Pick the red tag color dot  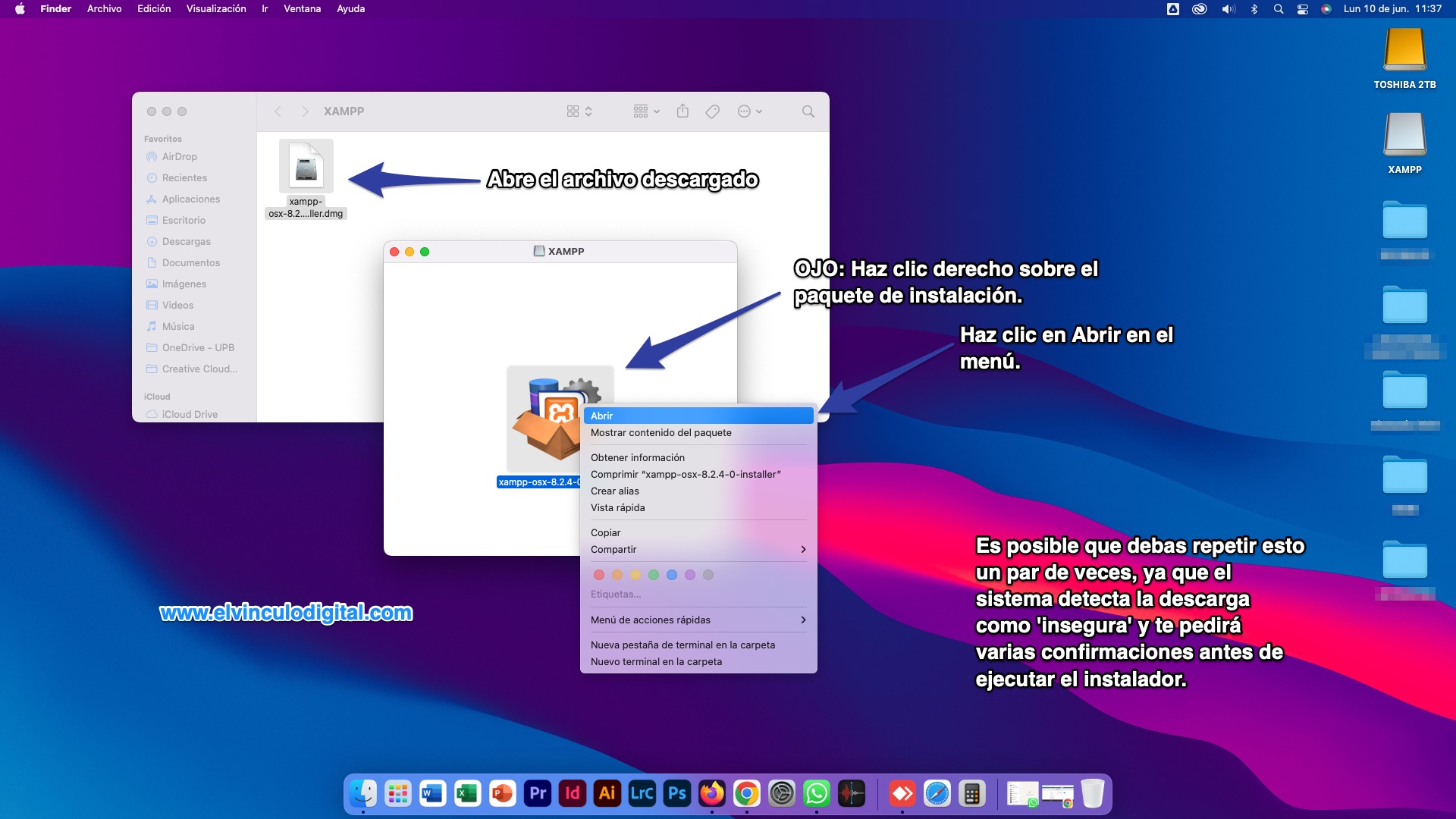coord(599,575)
